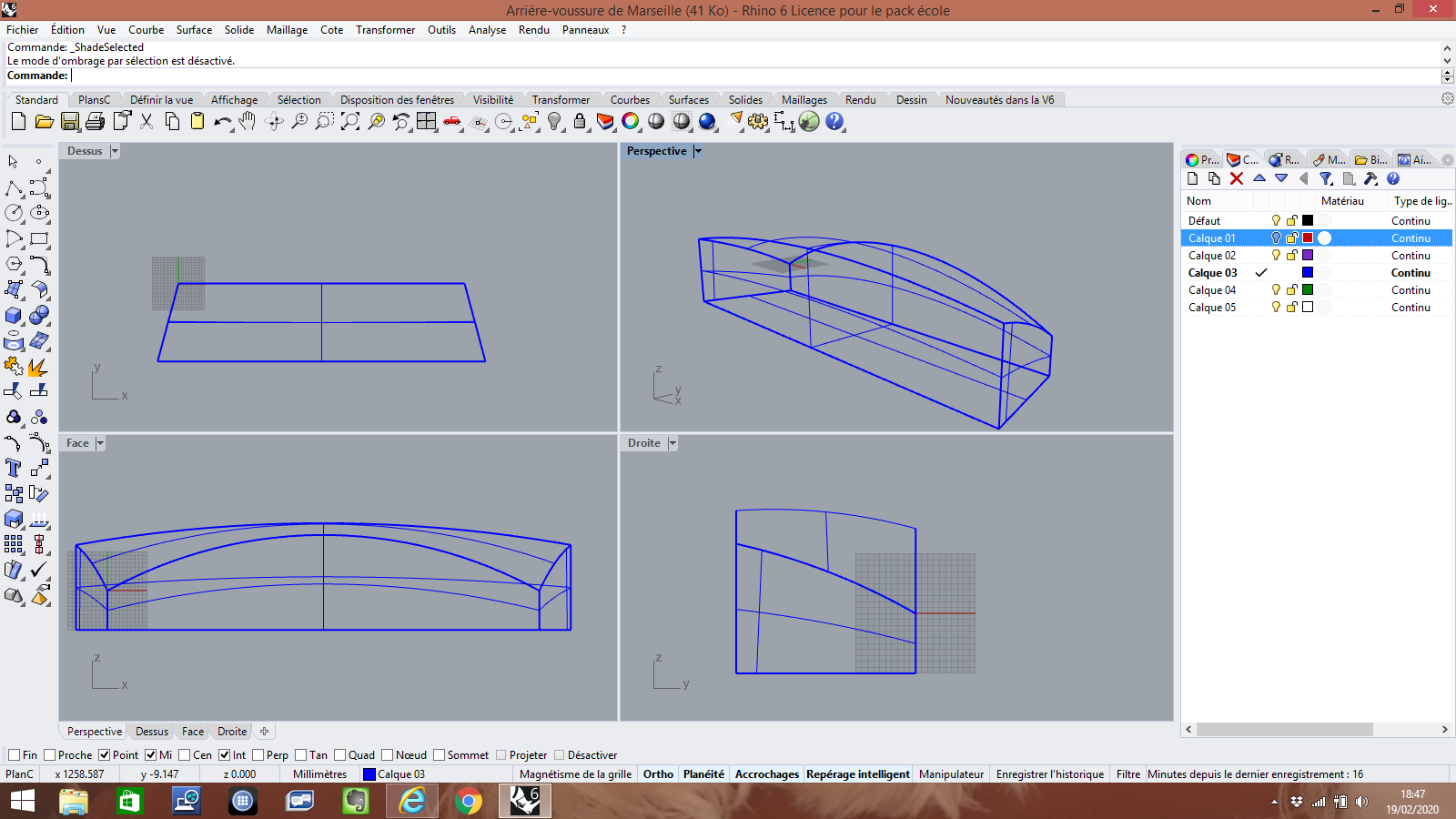This screenshot has width=1456, height=819.
Task: Open the Droite viewport dropdown arrow
Action: point(672,444)
